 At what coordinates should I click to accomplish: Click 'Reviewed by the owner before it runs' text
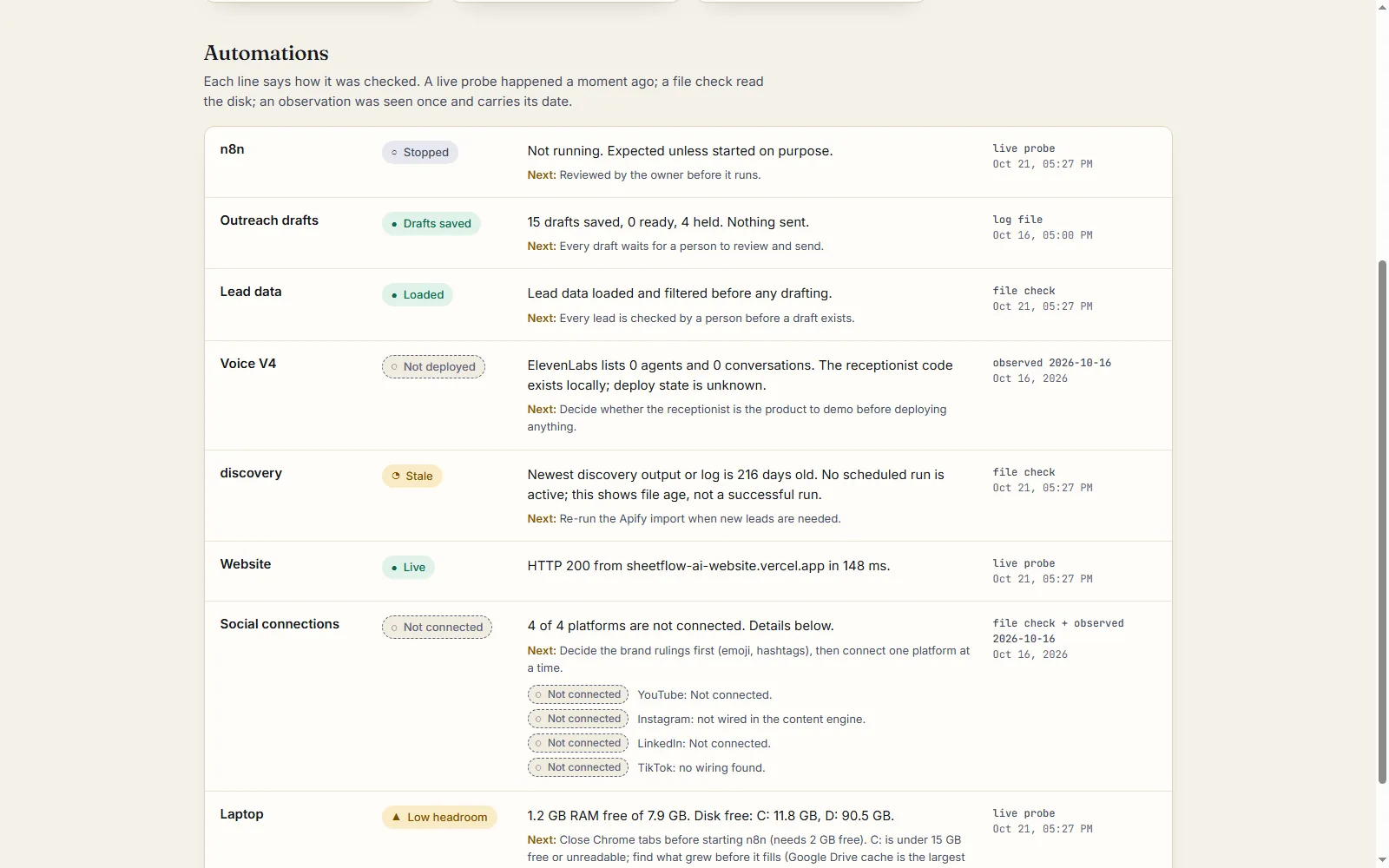pyautogui.click(x=660, y=175)
